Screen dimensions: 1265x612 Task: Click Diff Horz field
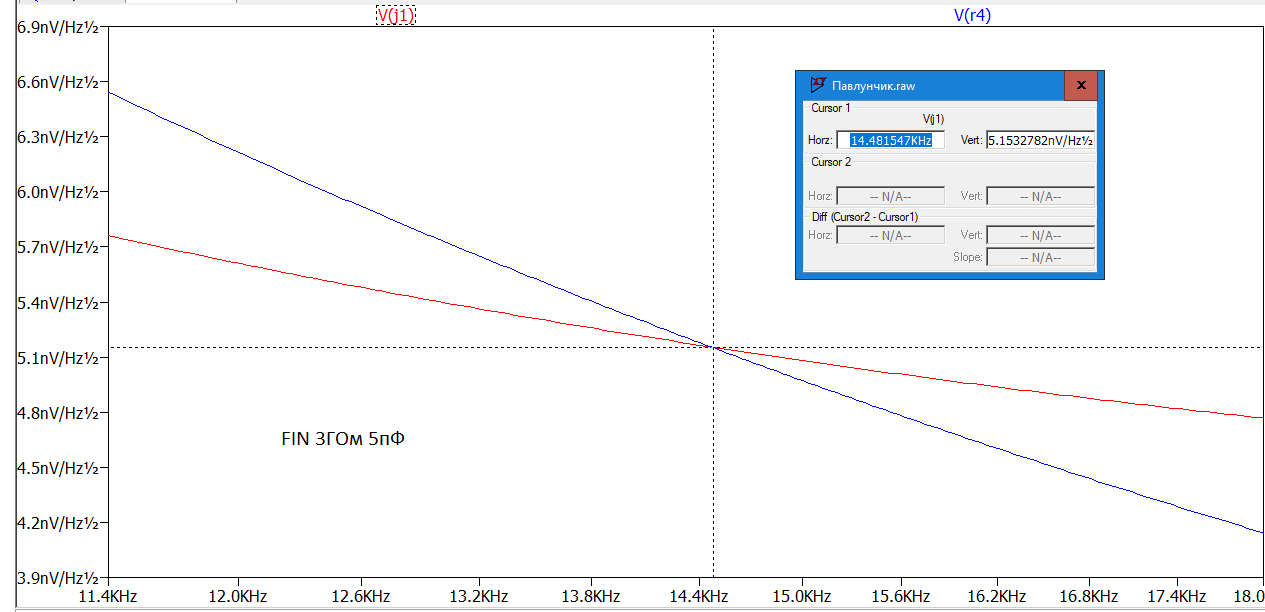coord(890,235)
